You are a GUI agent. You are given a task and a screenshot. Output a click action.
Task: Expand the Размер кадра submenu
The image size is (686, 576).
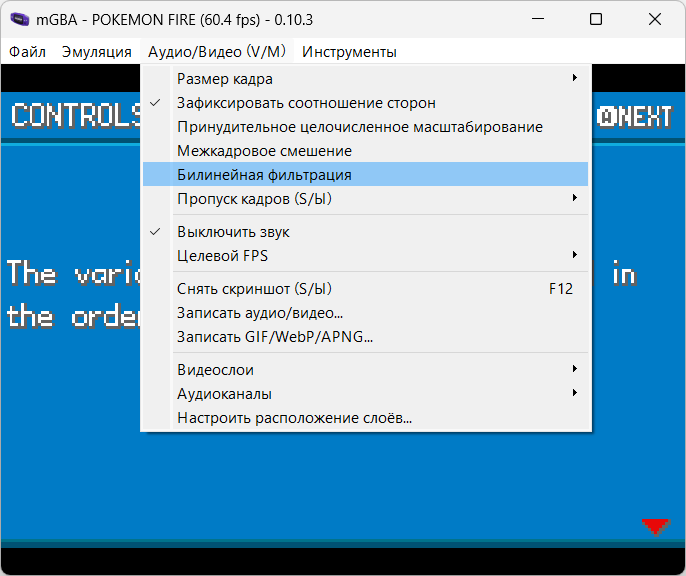pyautogui.click(x=365, y=79)
